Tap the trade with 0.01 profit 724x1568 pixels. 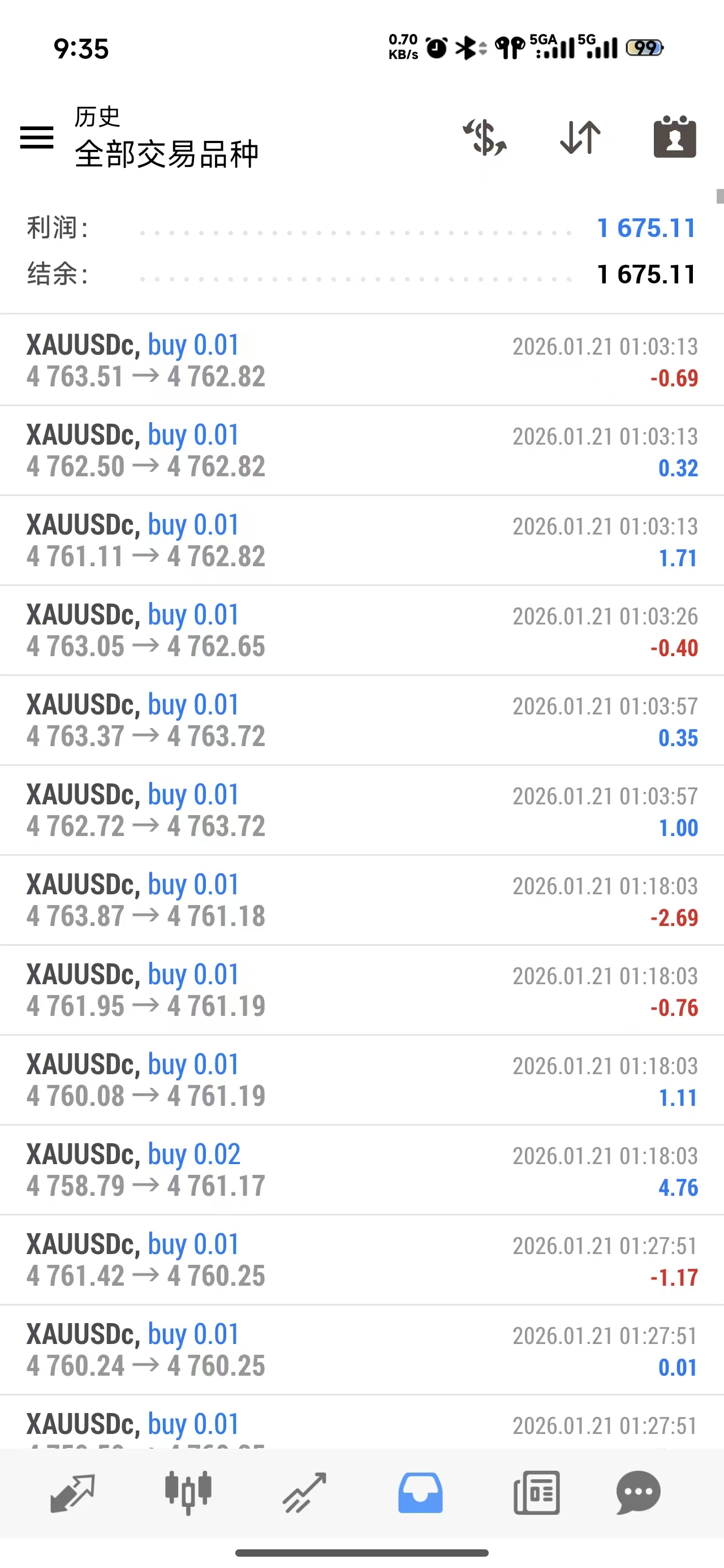point(361,1350)
